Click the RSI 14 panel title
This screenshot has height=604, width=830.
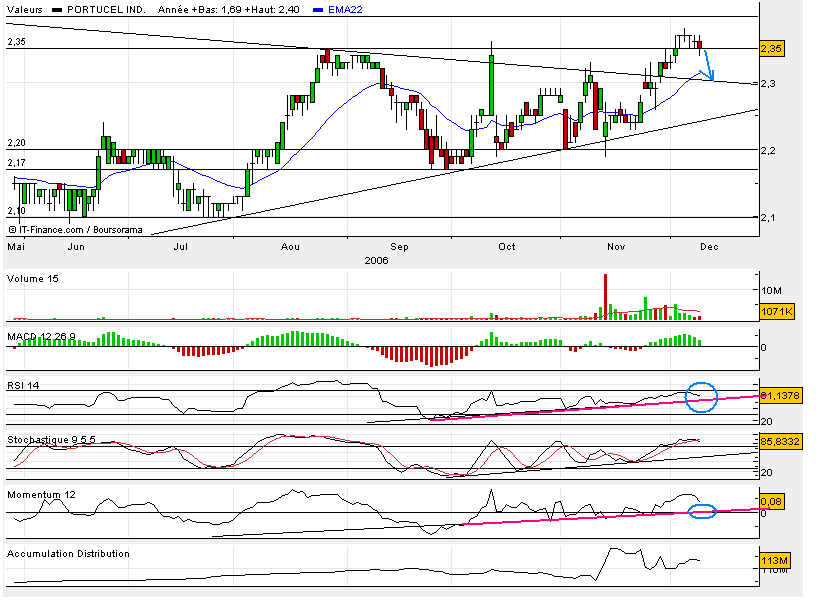tap(23, 385)
